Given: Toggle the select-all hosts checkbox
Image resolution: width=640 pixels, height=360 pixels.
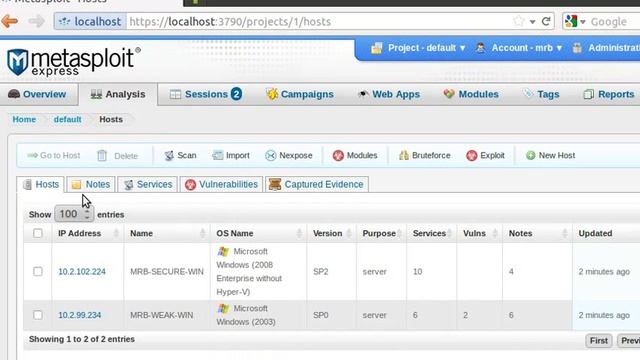Looking at the screenshot, I should (38, 233).
